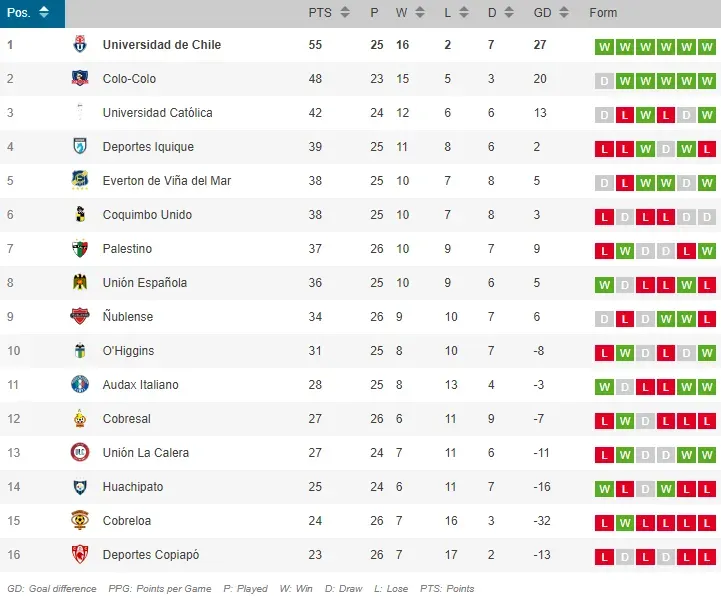The height and width of the screenshot is (598, 721).
Task: Click the Ñublense club crest
Action: pos(80,317)
